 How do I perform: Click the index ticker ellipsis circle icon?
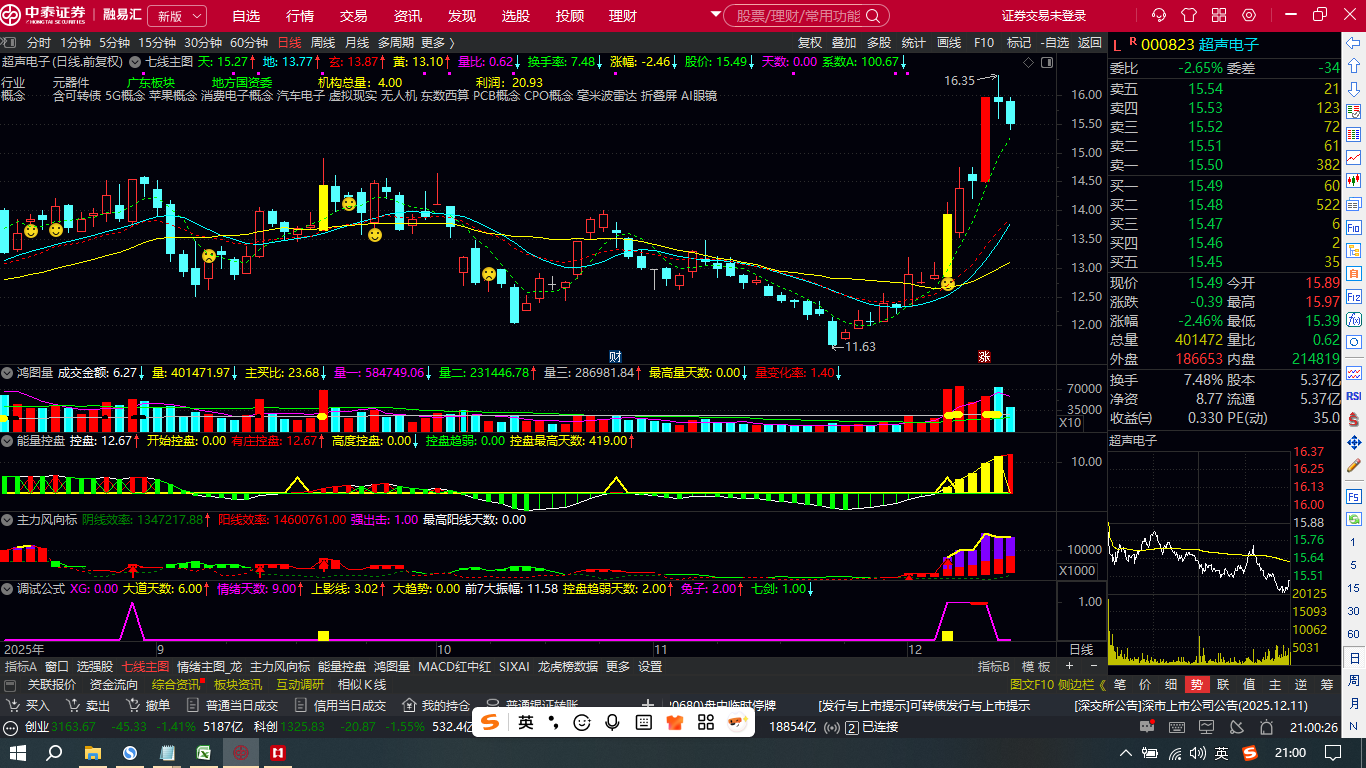[x=11, y=727]
